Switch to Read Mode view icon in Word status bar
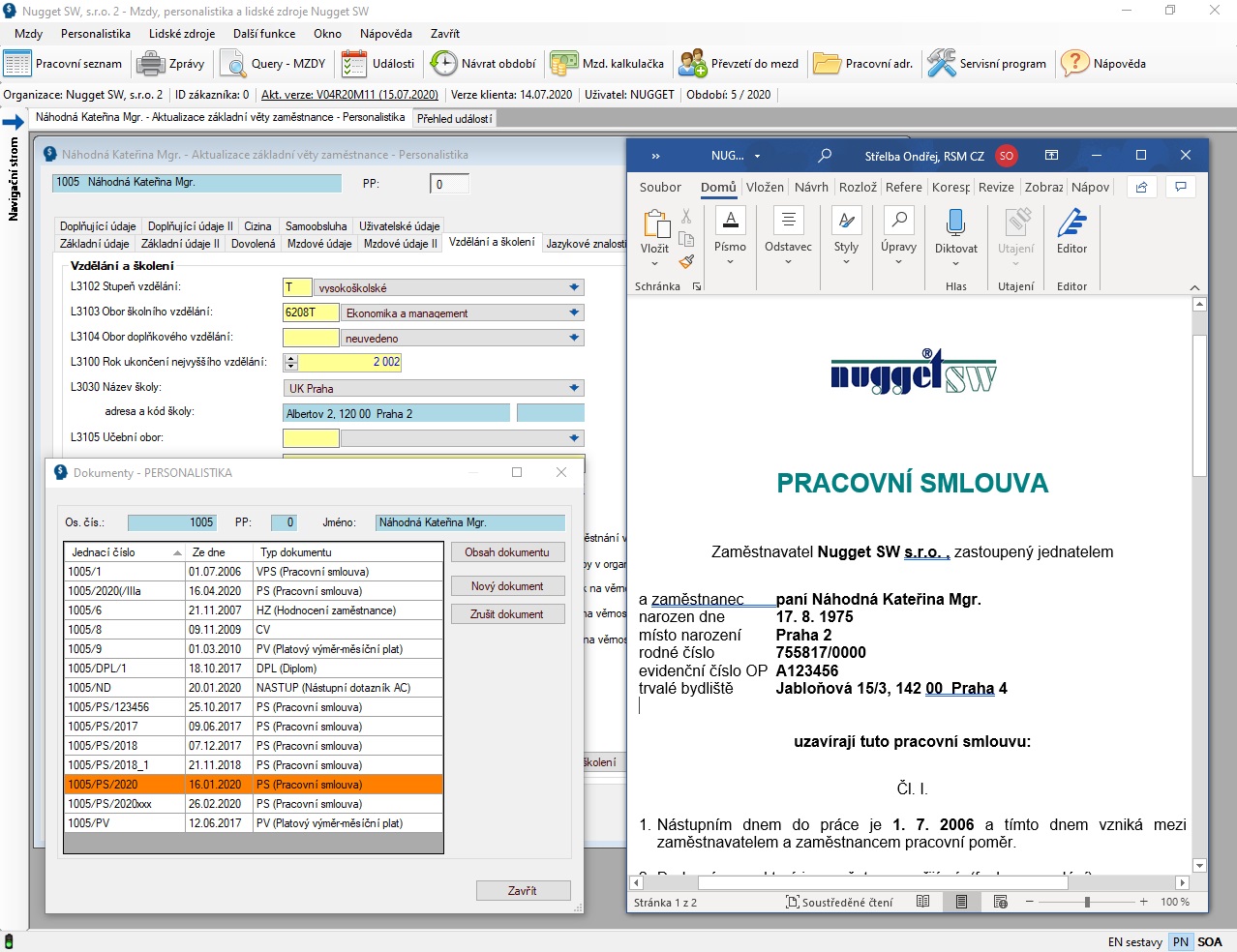Viewport: 1237px width, 952px height. pyautogui.click(x=923, y=902)
